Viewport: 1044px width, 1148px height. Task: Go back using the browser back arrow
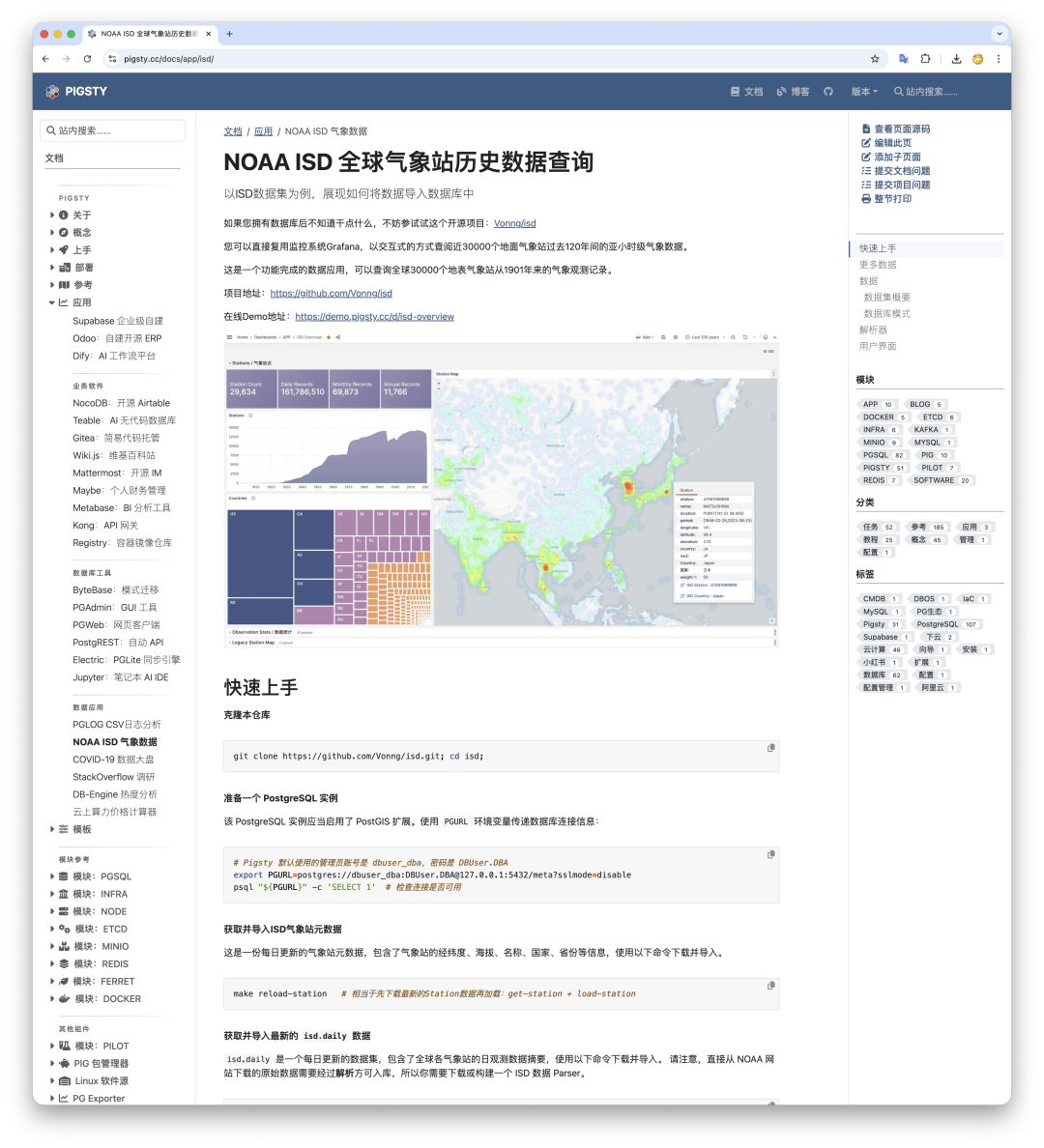46,59
